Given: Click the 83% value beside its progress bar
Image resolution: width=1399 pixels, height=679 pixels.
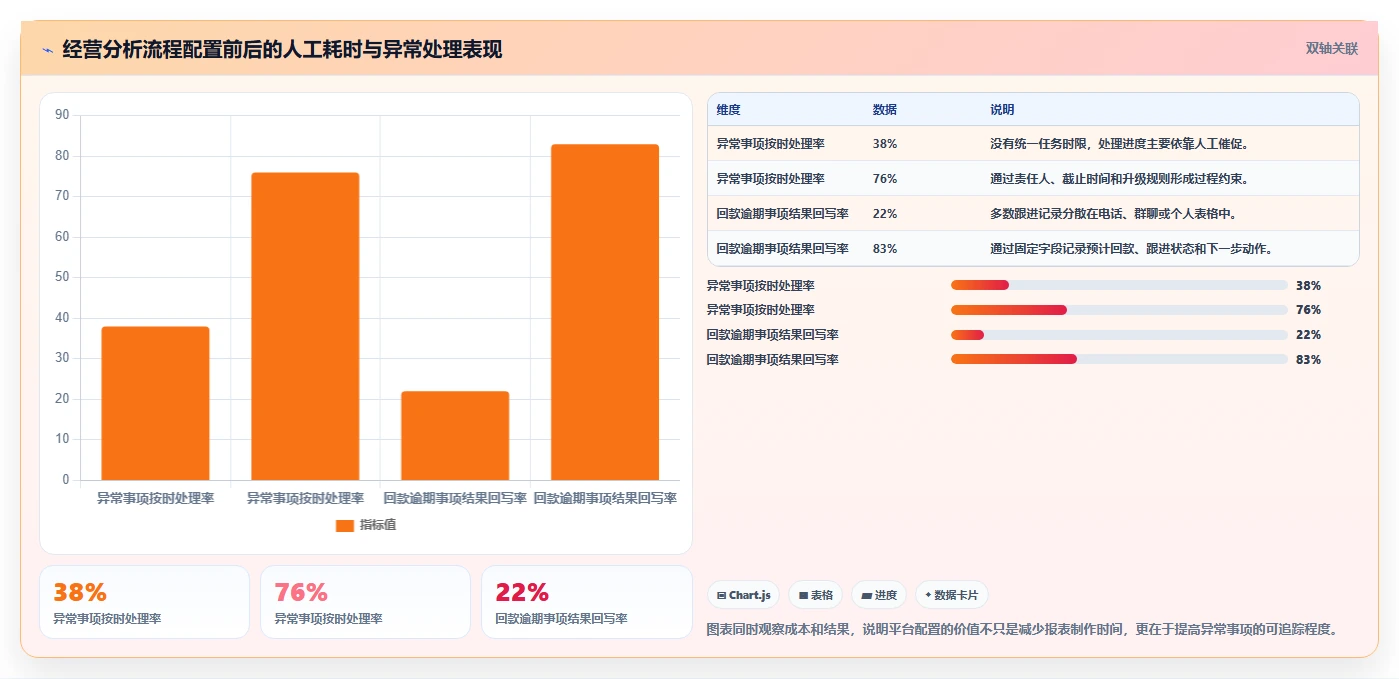Looking at the screenshot, I should pyautogui.click(x=1308, y=360).
